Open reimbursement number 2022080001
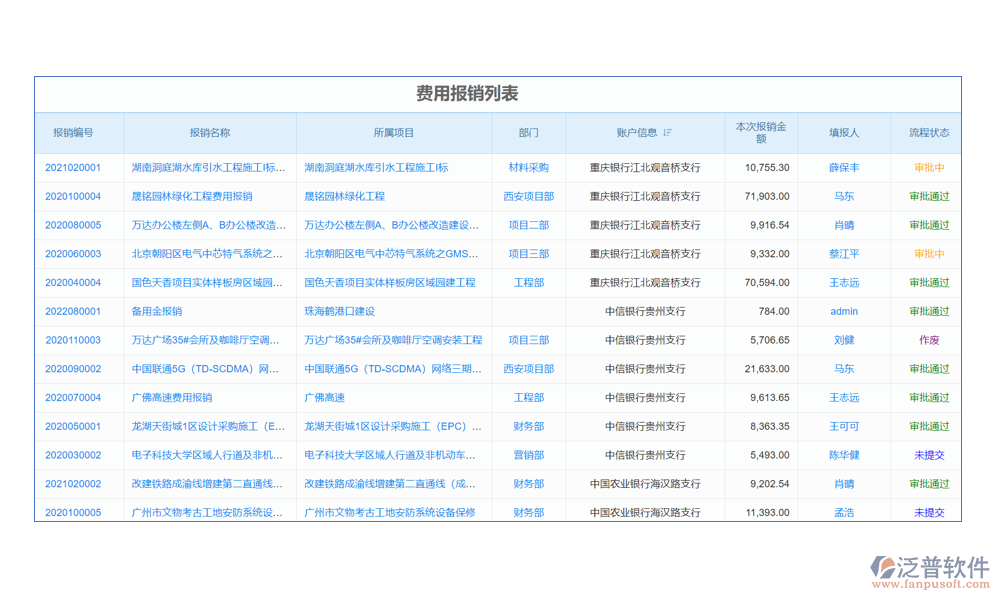The image size is (1000, 600). 73,312
